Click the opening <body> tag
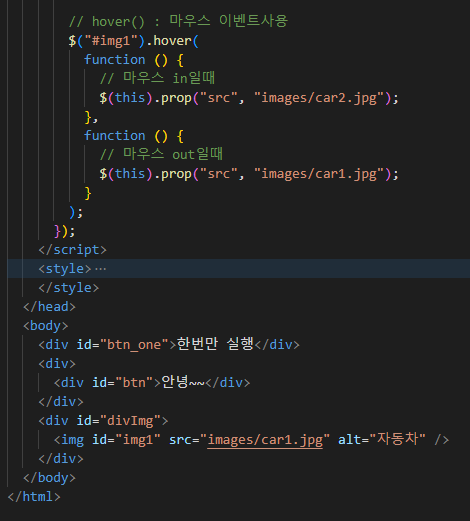 click(x=46, y=326)
